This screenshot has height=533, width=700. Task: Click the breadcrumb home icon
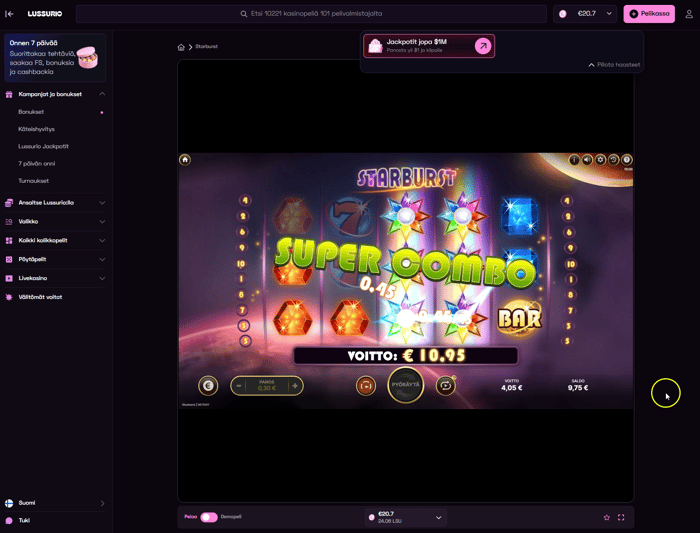181,47
